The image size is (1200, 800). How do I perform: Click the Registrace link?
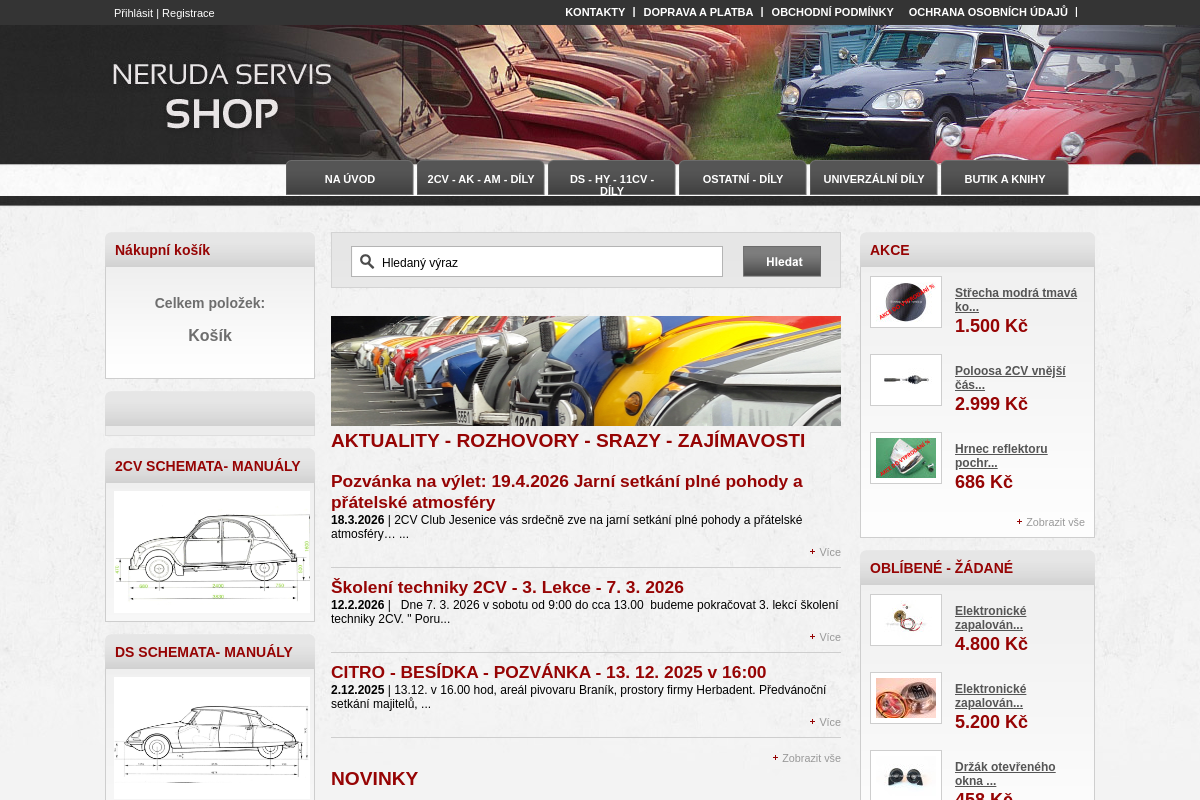[188, 13]
